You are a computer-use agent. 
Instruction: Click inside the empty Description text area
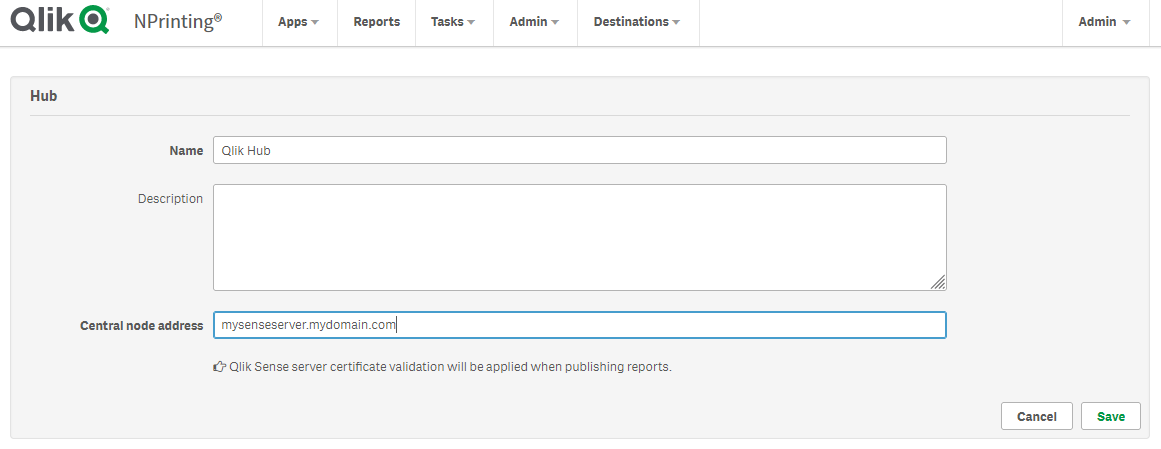point(579,237)
